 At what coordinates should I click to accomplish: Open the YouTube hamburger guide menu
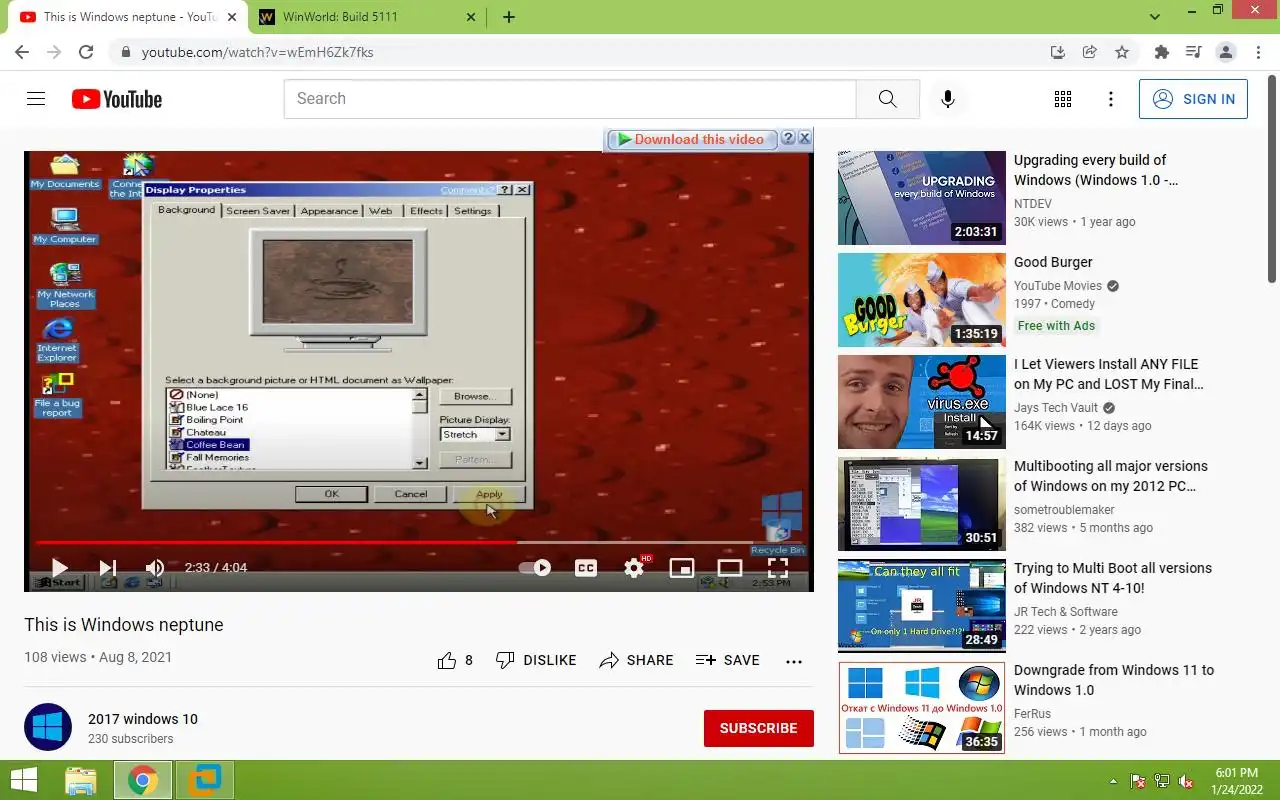point(36,99)
